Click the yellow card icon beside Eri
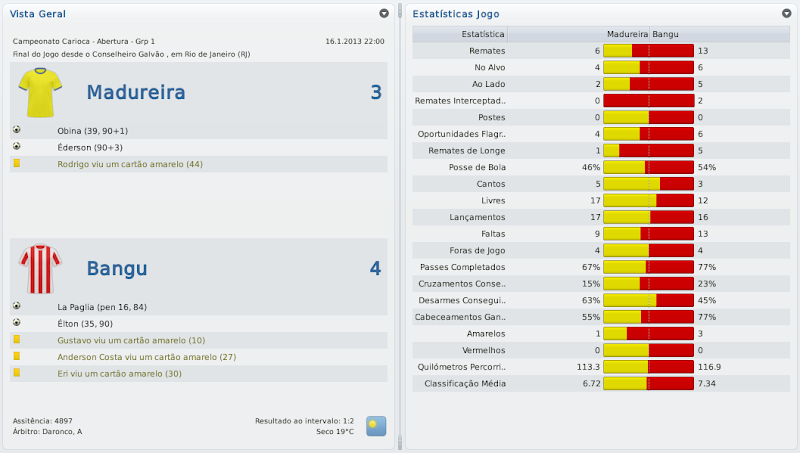Screen dimensions: 800x453 17,373
